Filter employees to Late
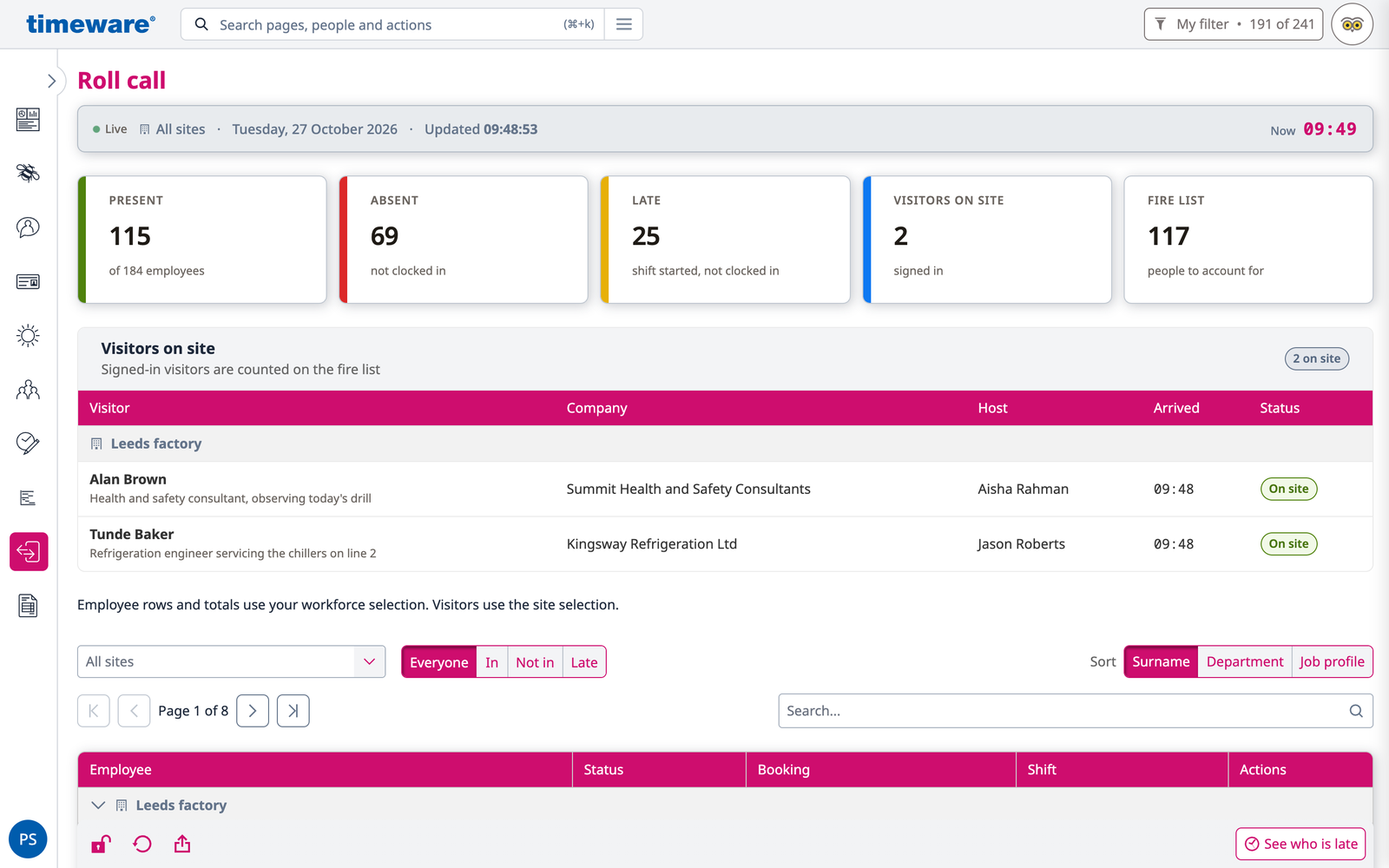1389x868 pixels. point(584,662)
